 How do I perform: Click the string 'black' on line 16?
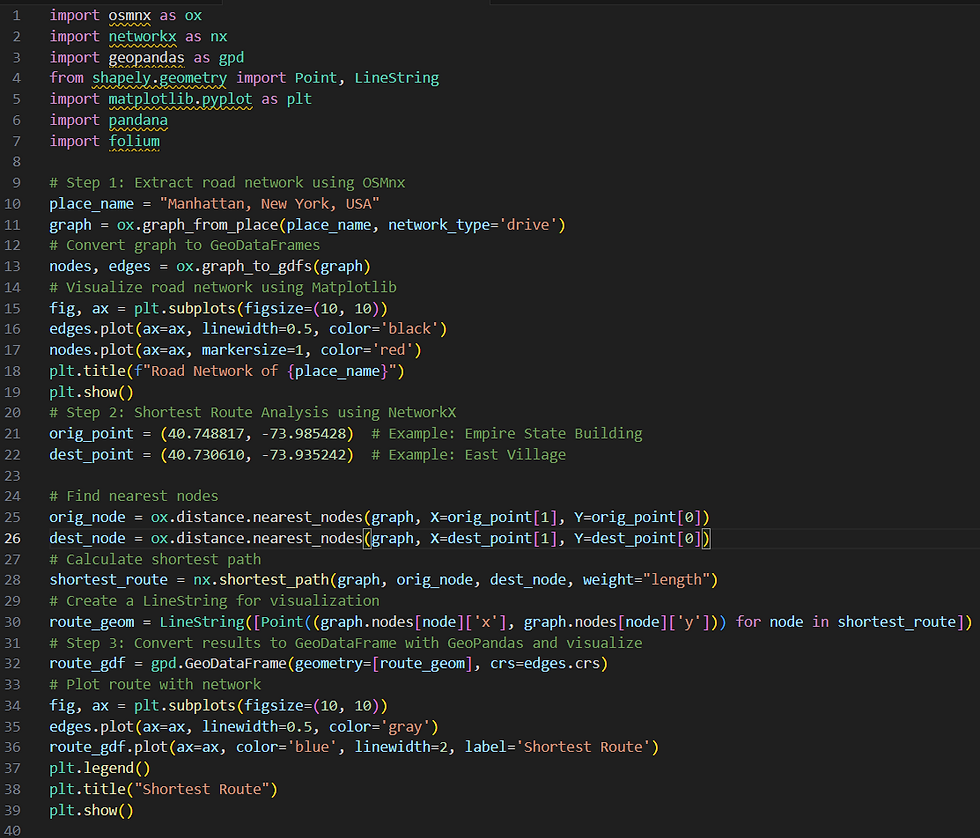[x=409, y=329]
